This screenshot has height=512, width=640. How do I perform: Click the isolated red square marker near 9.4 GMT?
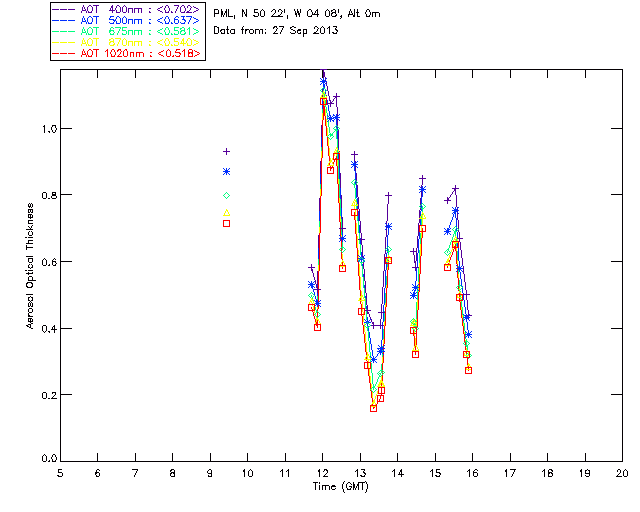(x=226, y=223)
